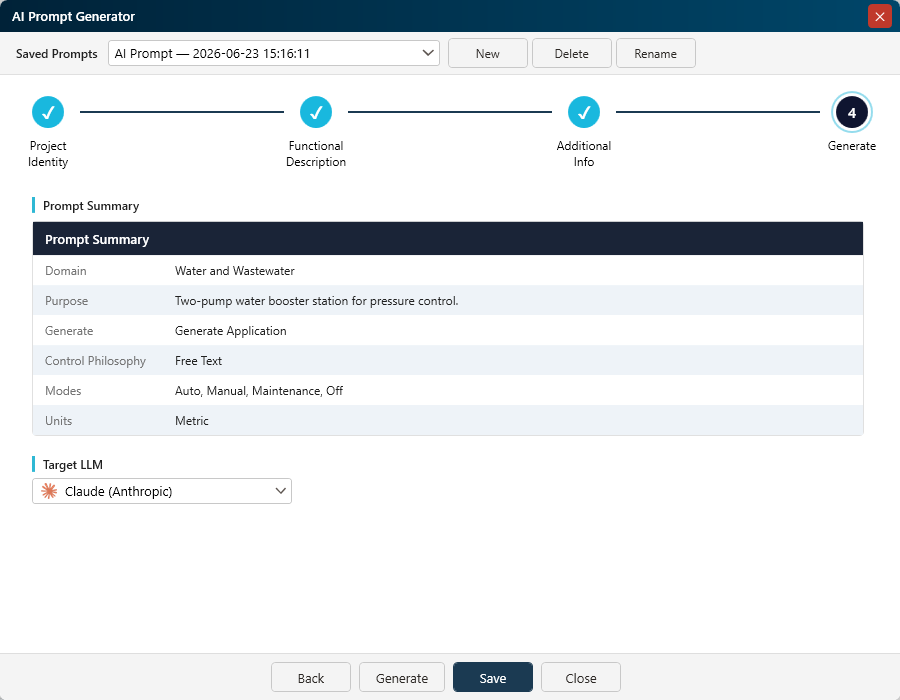The width and height of the screenshot is (900, 700).
Task: Click the 'Units' row label
Action: [x=58, y=421]
